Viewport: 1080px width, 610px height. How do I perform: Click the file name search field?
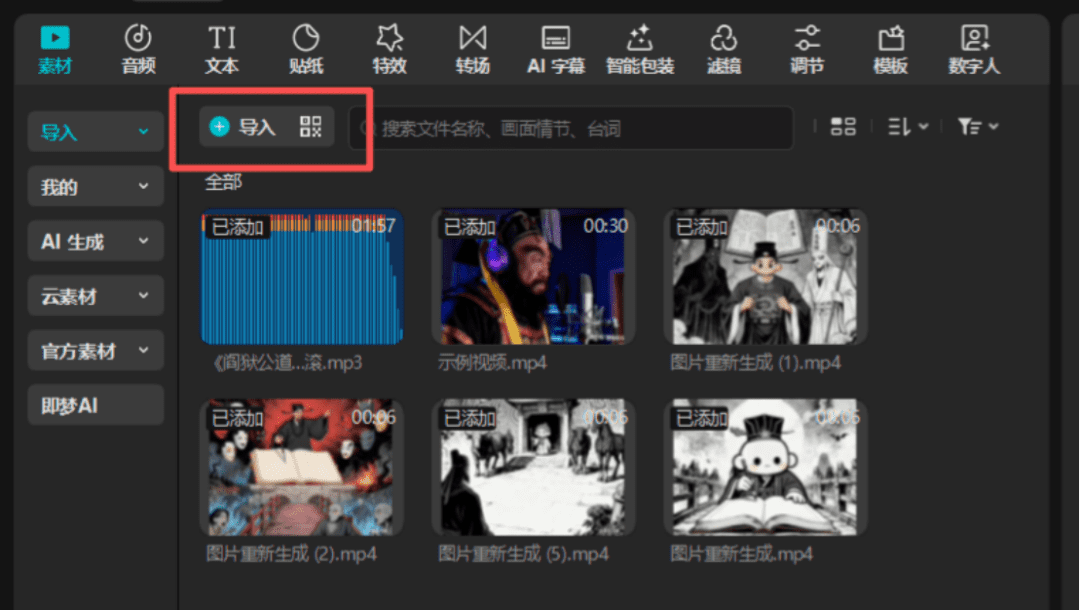(580, 129)
